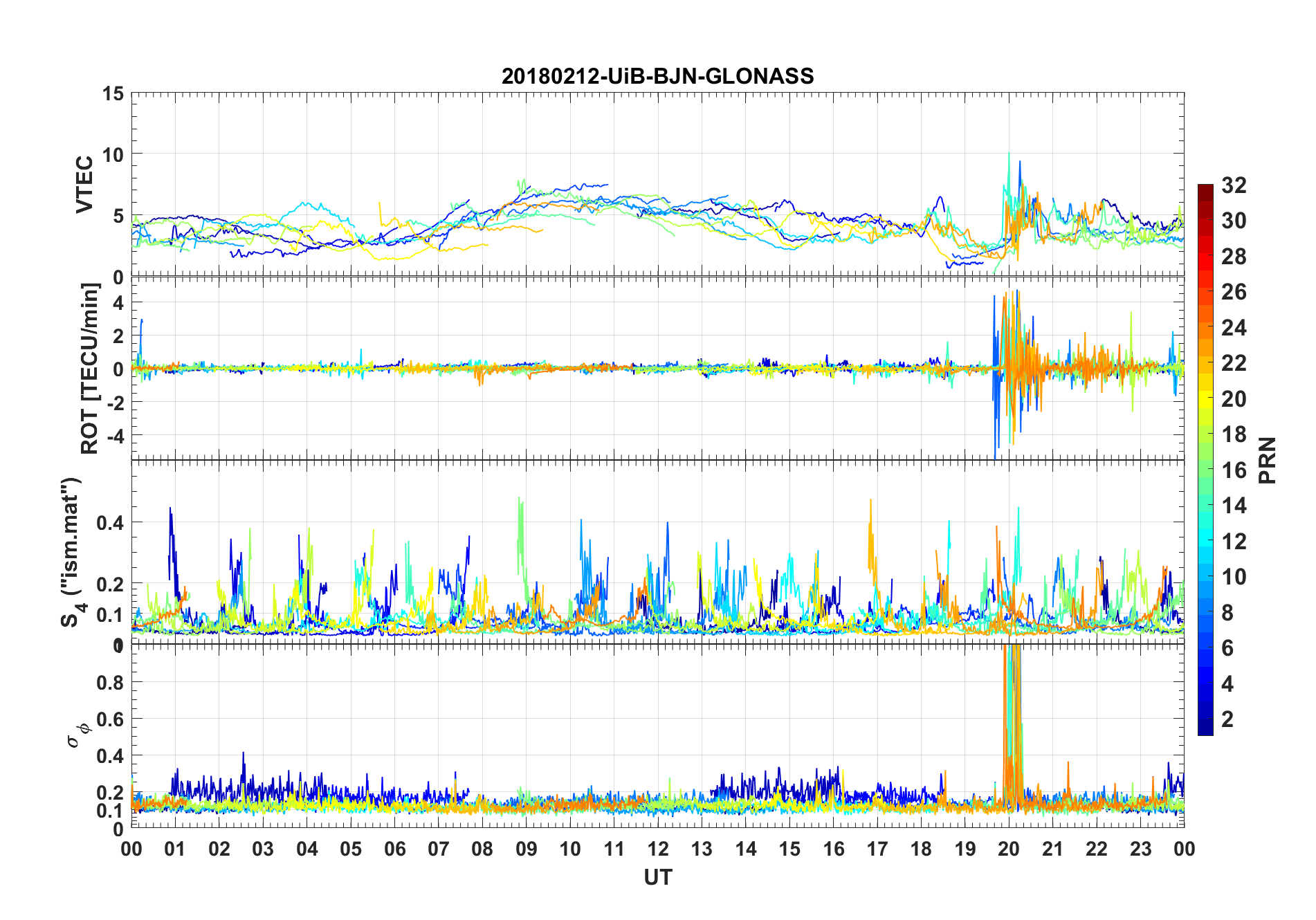Click the 22 tick on UT axis
Screen dimensions: 1316x920
[1097, 849]
